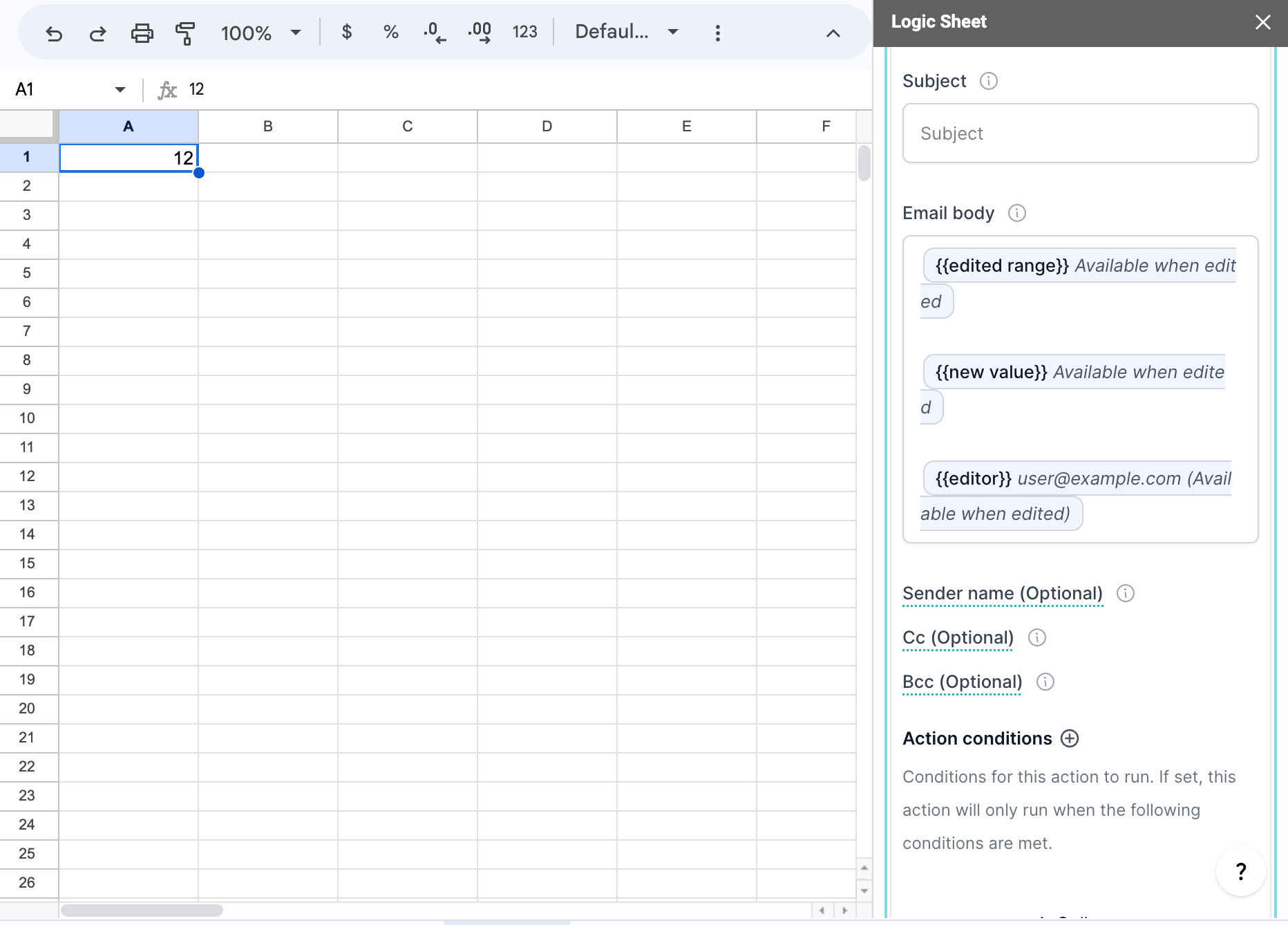Collapse the toolbar with the chevron
Viewport: 1288px width, 925px height.
pos(833,32)
